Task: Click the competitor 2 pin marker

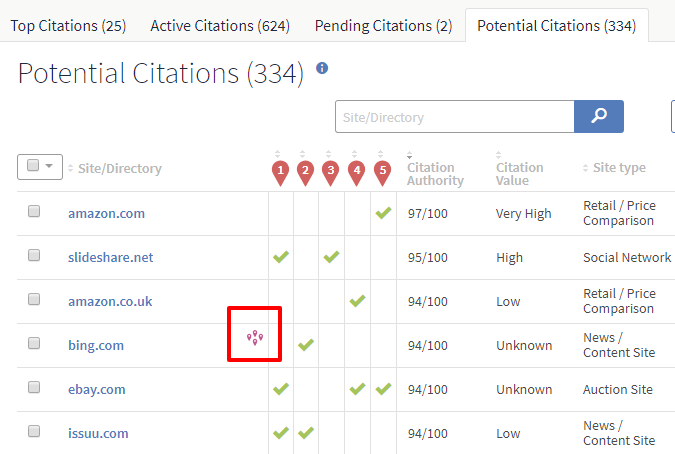Action: (306, 173)
